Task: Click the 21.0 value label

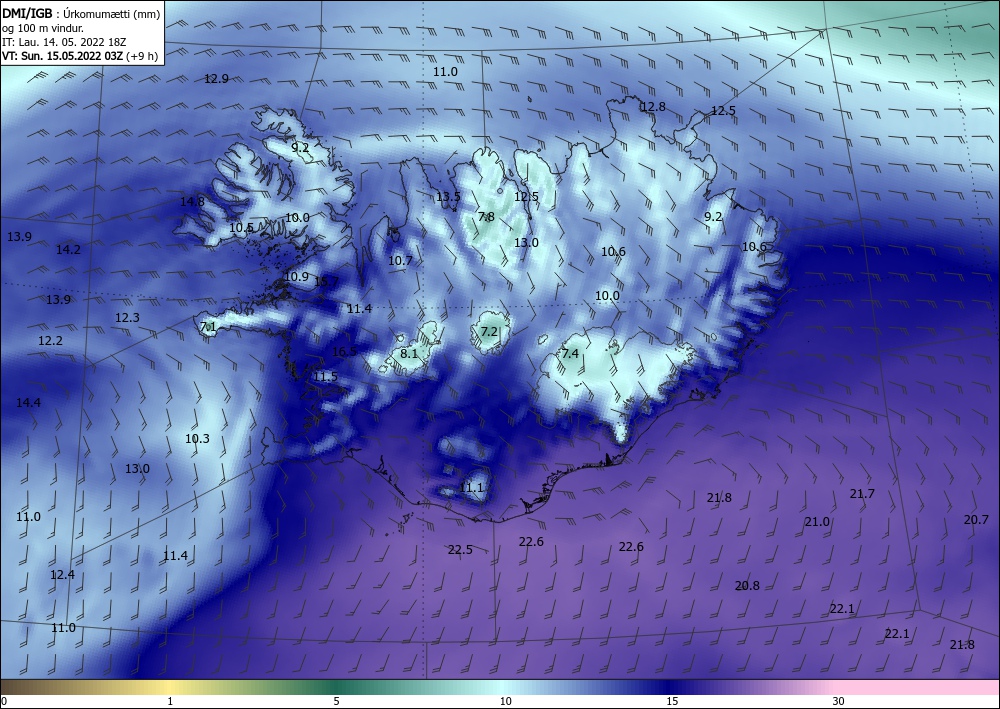Action: click(x=817, y=522)
